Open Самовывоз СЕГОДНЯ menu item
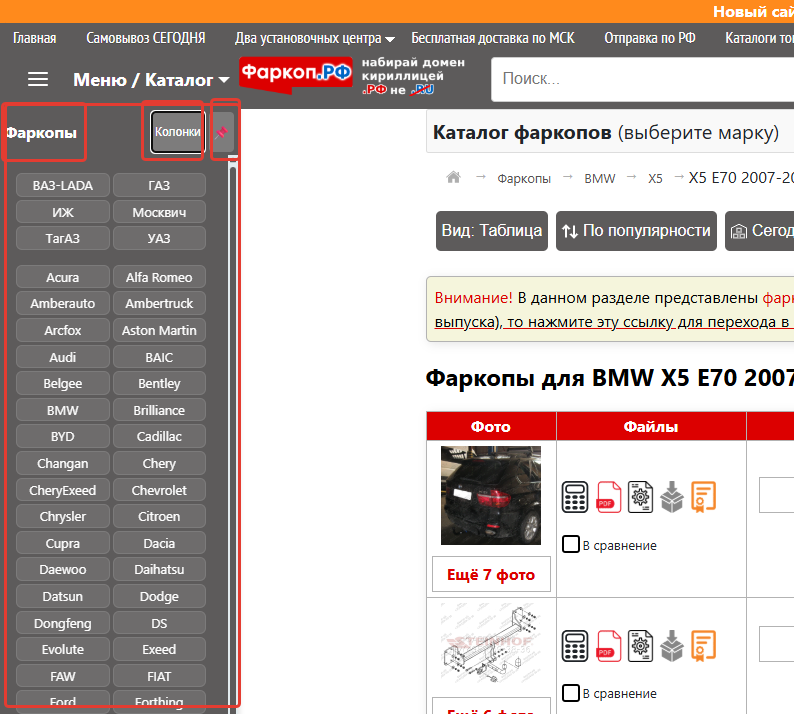This screenshot has width=794, height=714. click(146, 38)
